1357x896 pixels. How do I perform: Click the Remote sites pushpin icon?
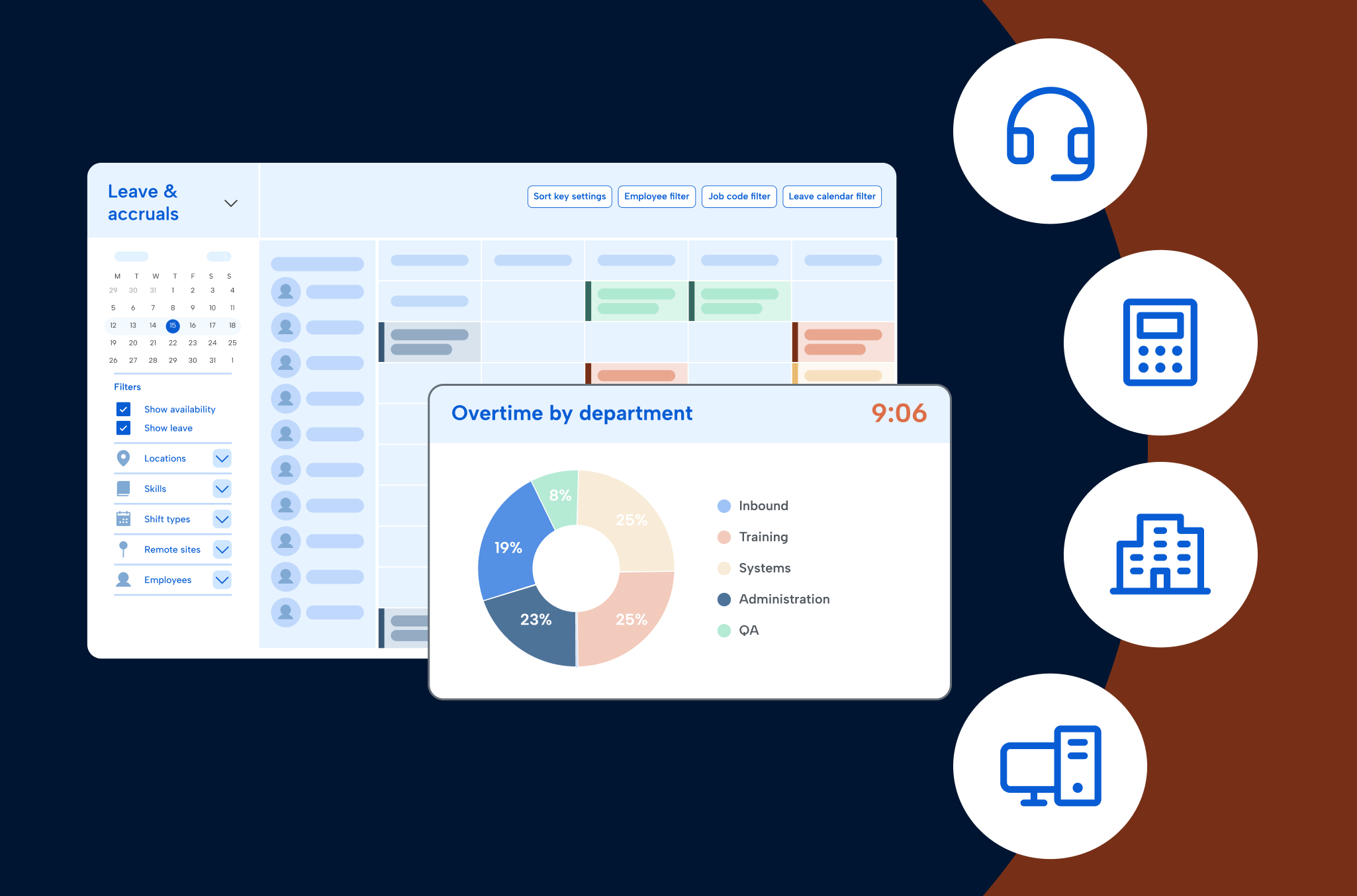123,549
